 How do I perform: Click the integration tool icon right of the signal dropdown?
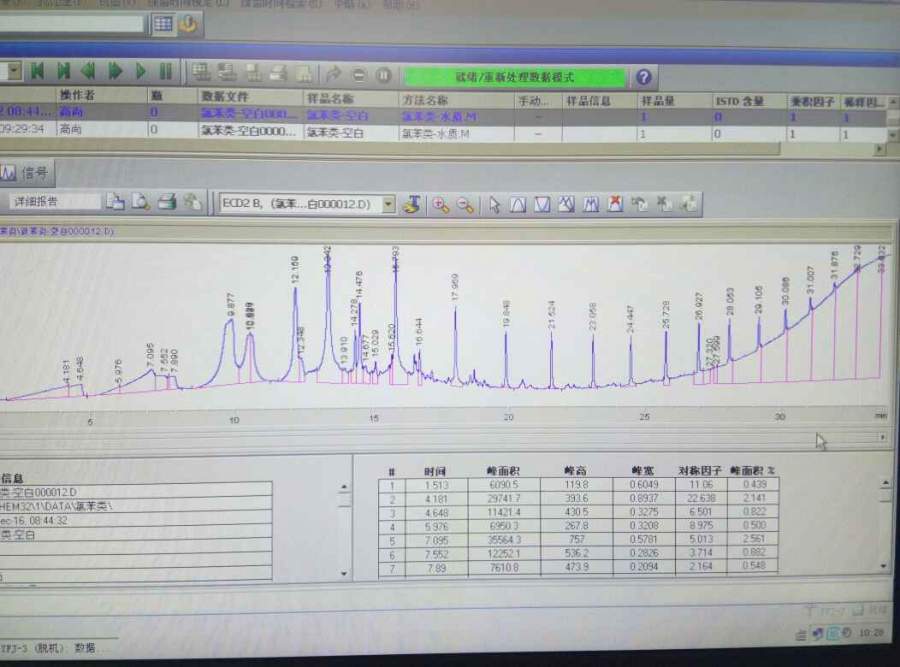click(411, 204)
